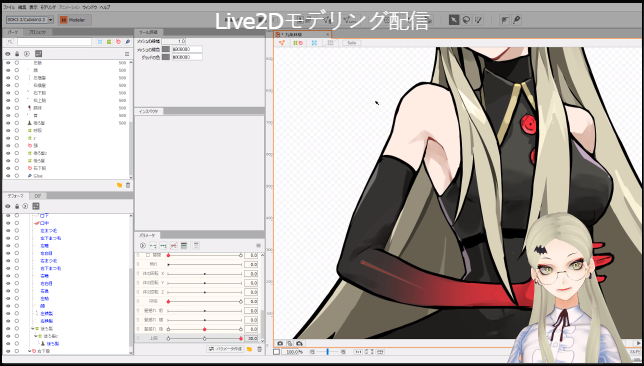The height and width of the screenshot is (366, 644).
Task: Select the brush selection tool in top toolbar
Action: pyautogui.click(x=478, y=20)
